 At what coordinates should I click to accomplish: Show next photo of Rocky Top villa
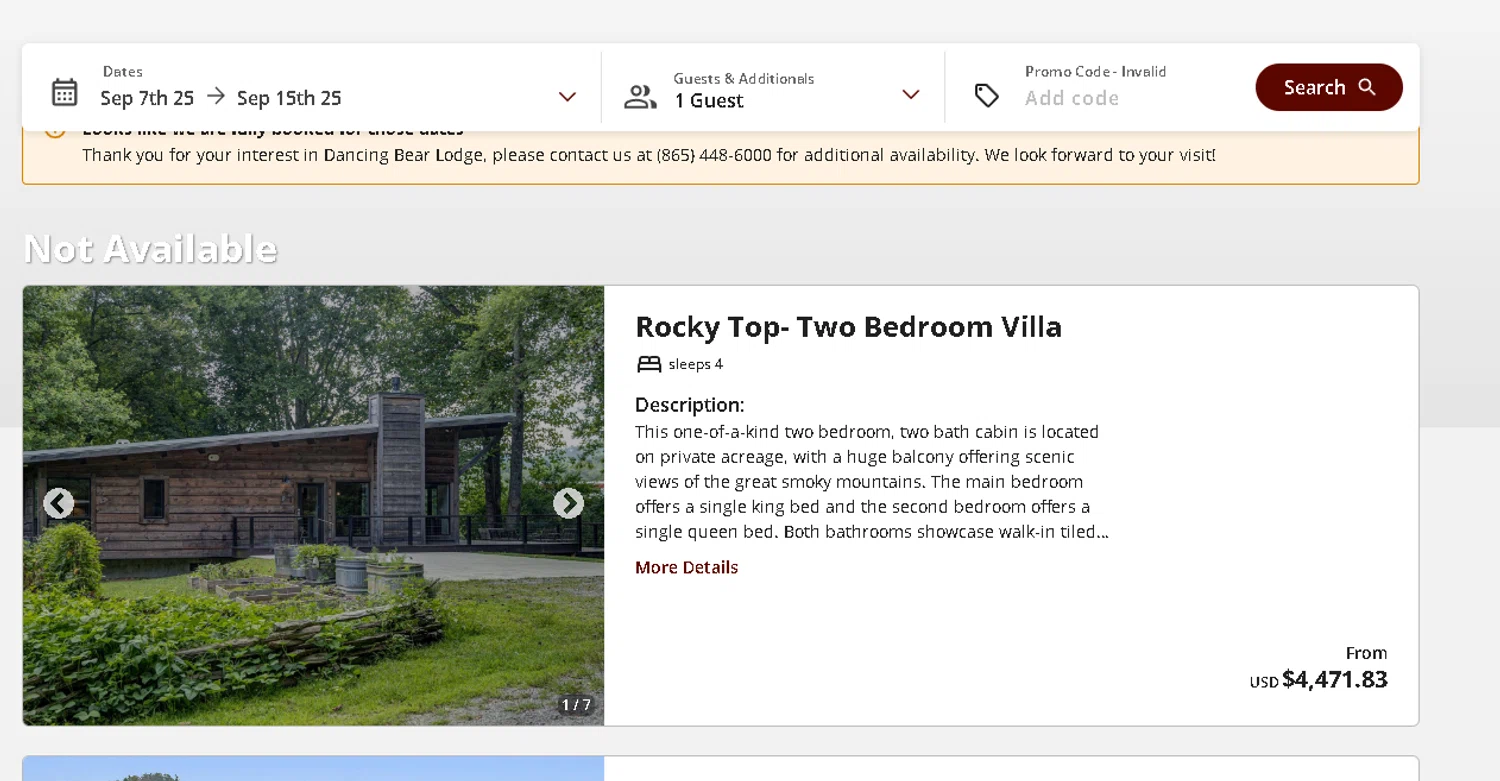pos(568,503)
